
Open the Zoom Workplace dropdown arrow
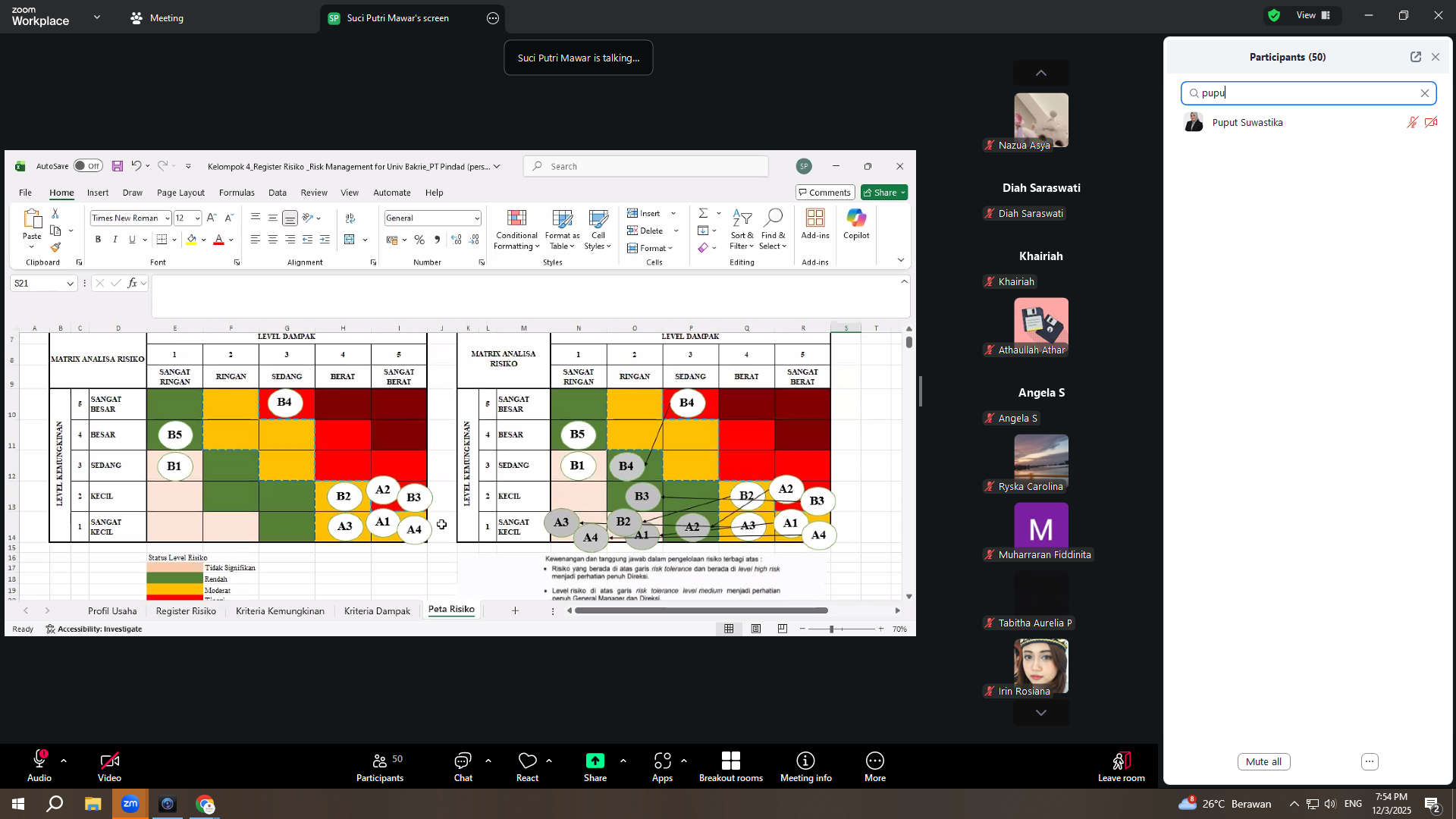(x=97, y=17)
